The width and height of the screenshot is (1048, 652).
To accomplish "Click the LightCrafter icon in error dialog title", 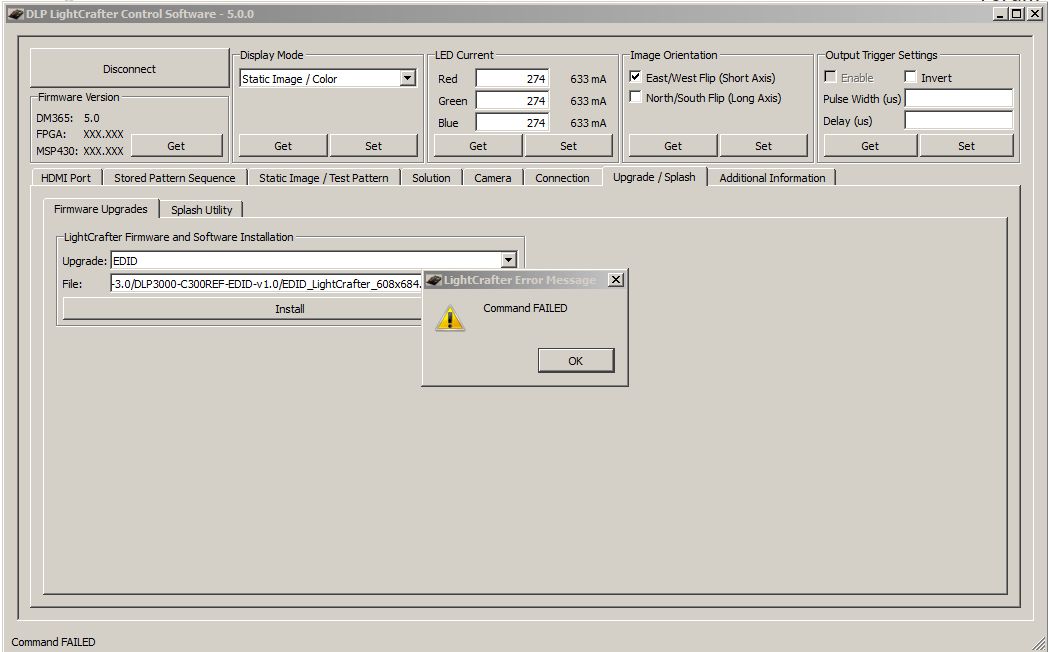I will [x=434, y=280].
